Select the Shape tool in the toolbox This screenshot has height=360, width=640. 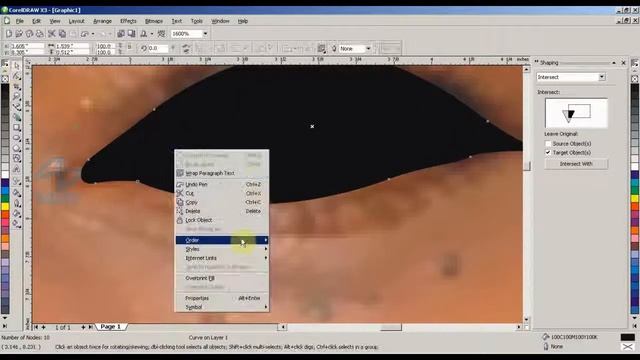point(17,76)
